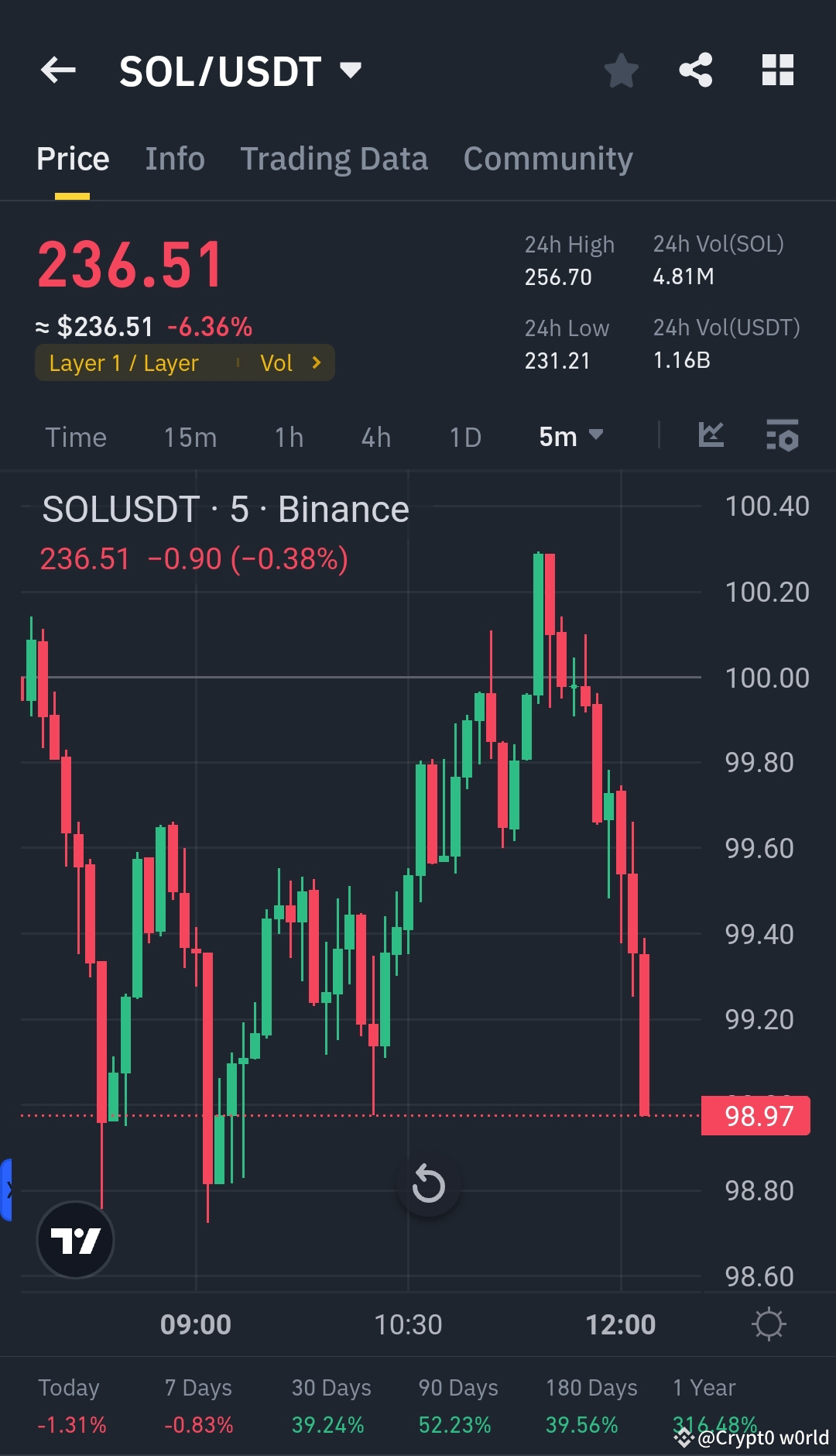836x1456 pixels.
Task: Open the grid layout icon top right
Action: click(x=776, y=70)
